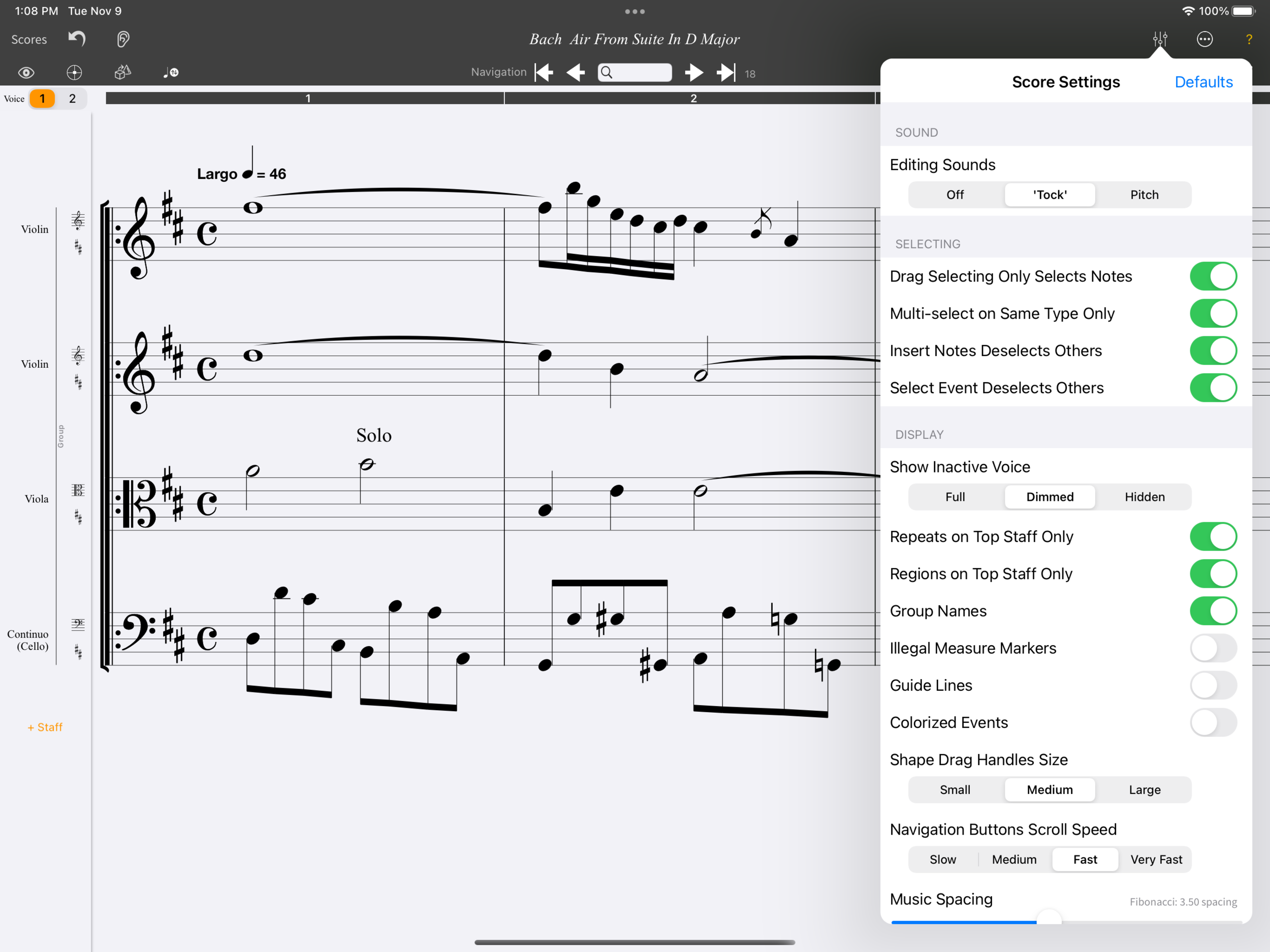Open the more options ellipsis menu

point(1204,39)
